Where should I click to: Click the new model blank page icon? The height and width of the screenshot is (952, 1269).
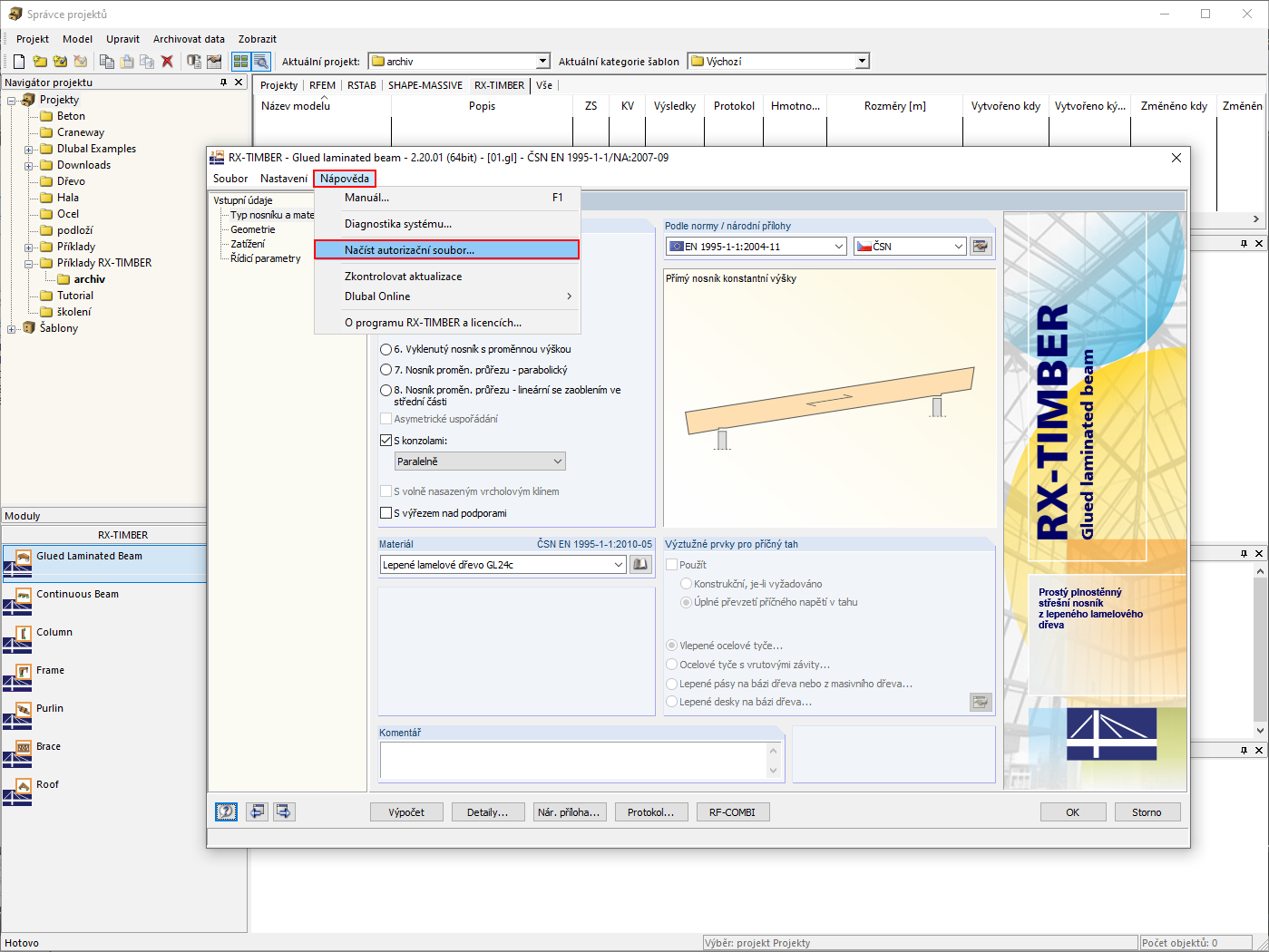[x=19, y=62]
